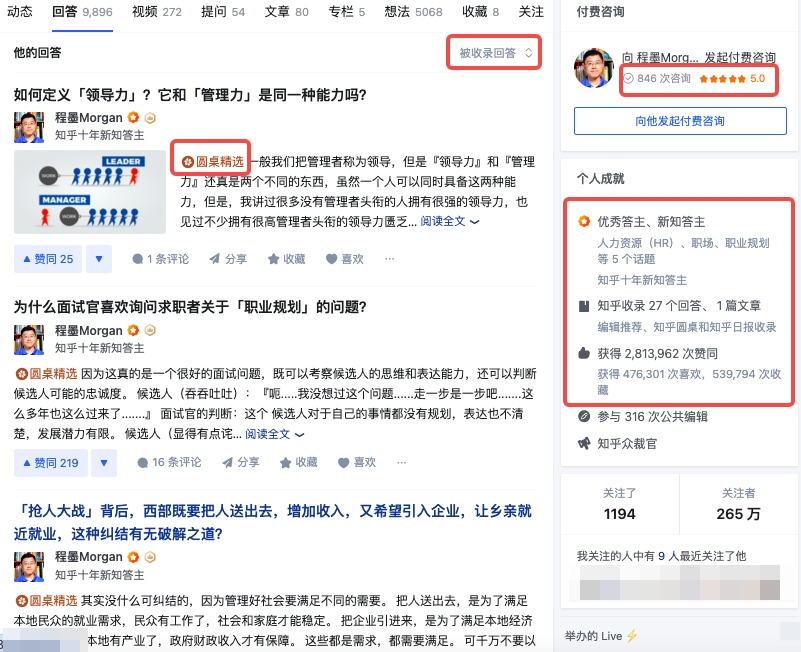Click LEADER/MANAGER answer thumbnail image
Image resolution: width=801 pixels, height=652 pixels.
tap(90, 192)
